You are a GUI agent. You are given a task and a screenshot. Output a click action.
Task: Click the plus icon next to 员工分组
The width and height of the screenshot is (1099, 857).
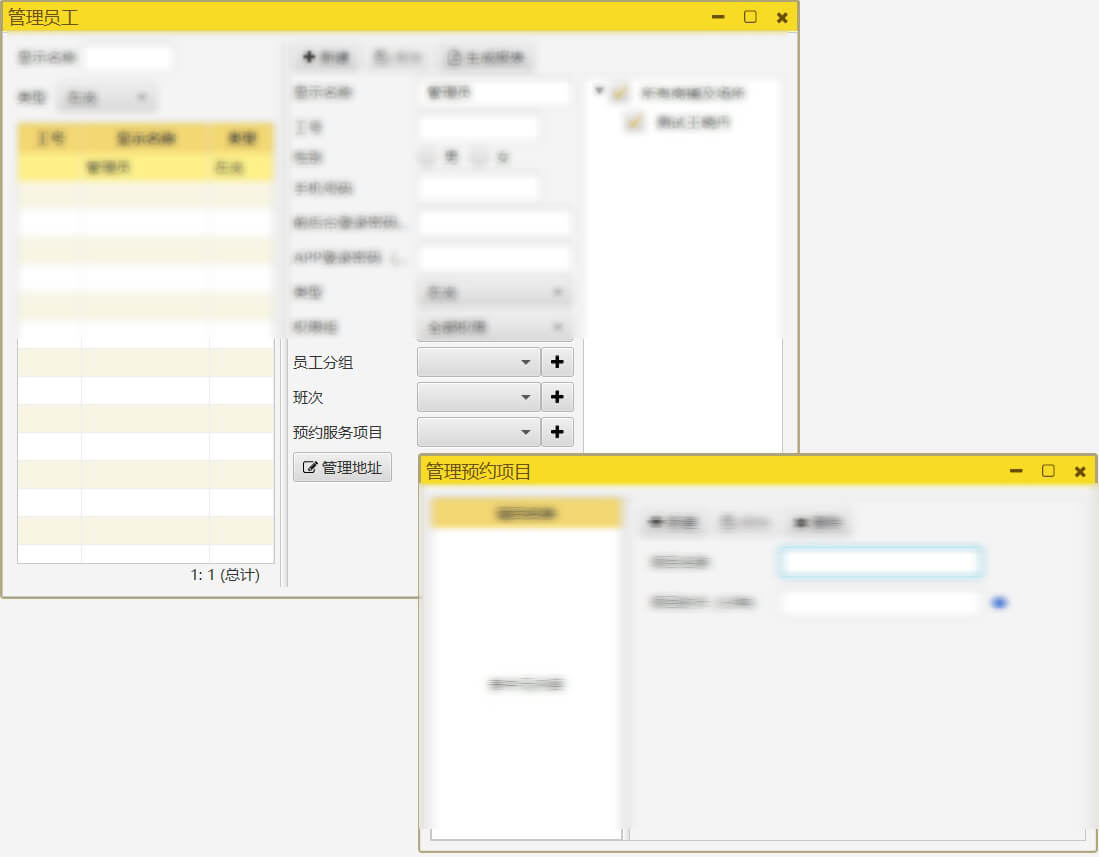pos(557,361)
